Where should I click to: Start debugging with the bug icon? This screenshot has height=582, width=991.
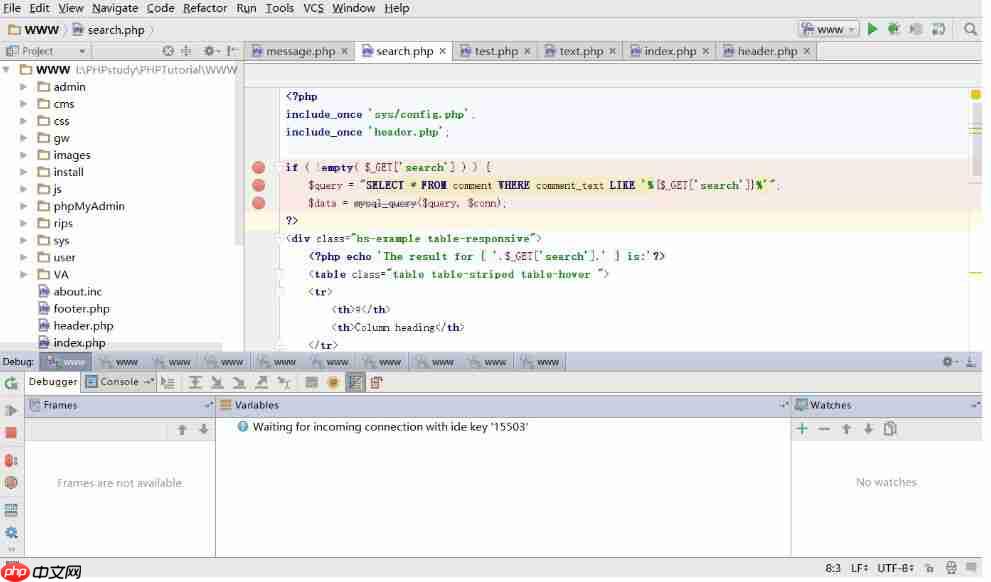(893, 29)
